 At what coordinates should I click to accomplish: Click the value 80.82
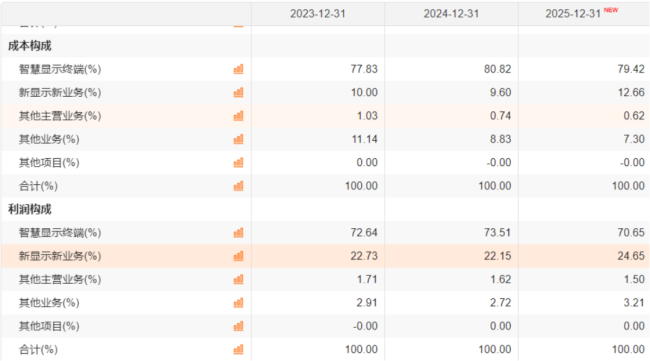point(497,69)
